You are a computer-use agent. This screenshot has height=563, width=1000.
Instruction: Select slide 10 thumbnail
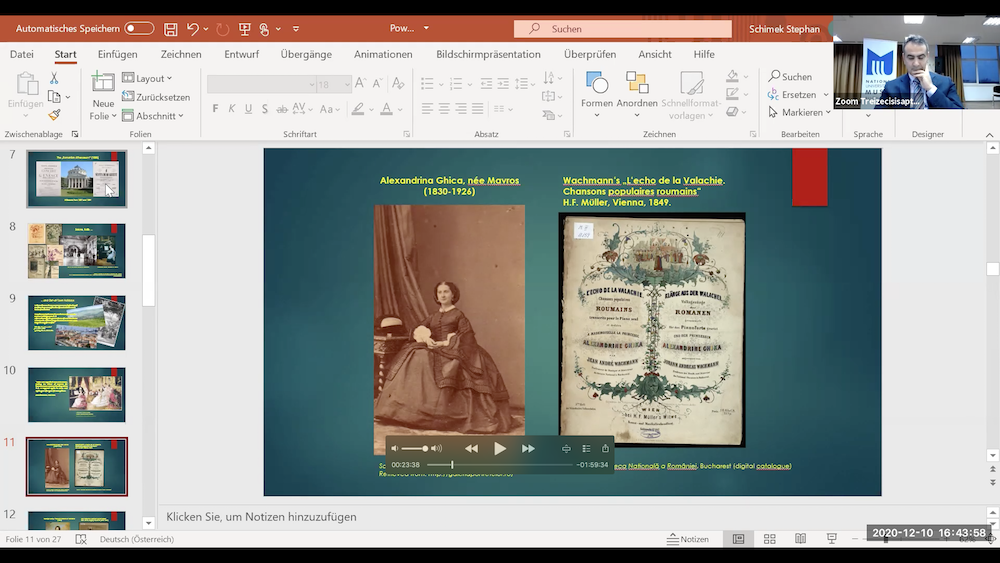tap(77, 395)
